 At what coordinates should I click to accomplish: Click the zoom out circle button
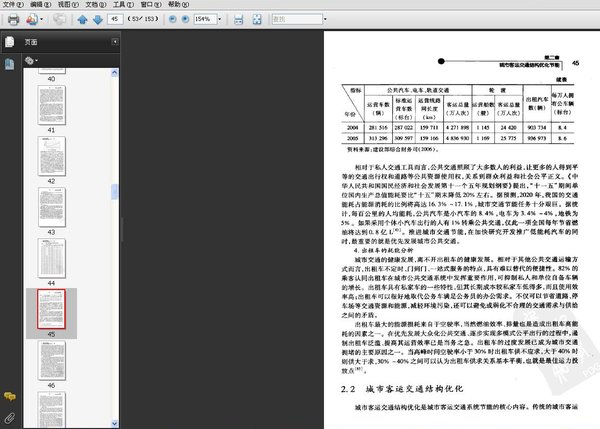pyautogui.click(x=173, y=19)
